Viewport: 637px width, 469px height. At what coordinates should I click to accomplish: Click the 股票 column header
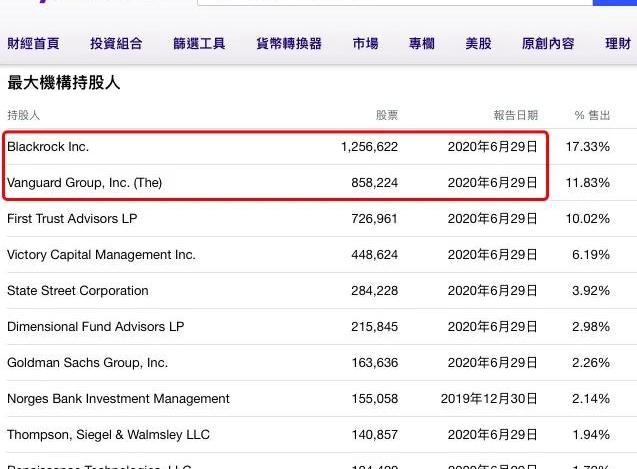(x=387, y=115)
